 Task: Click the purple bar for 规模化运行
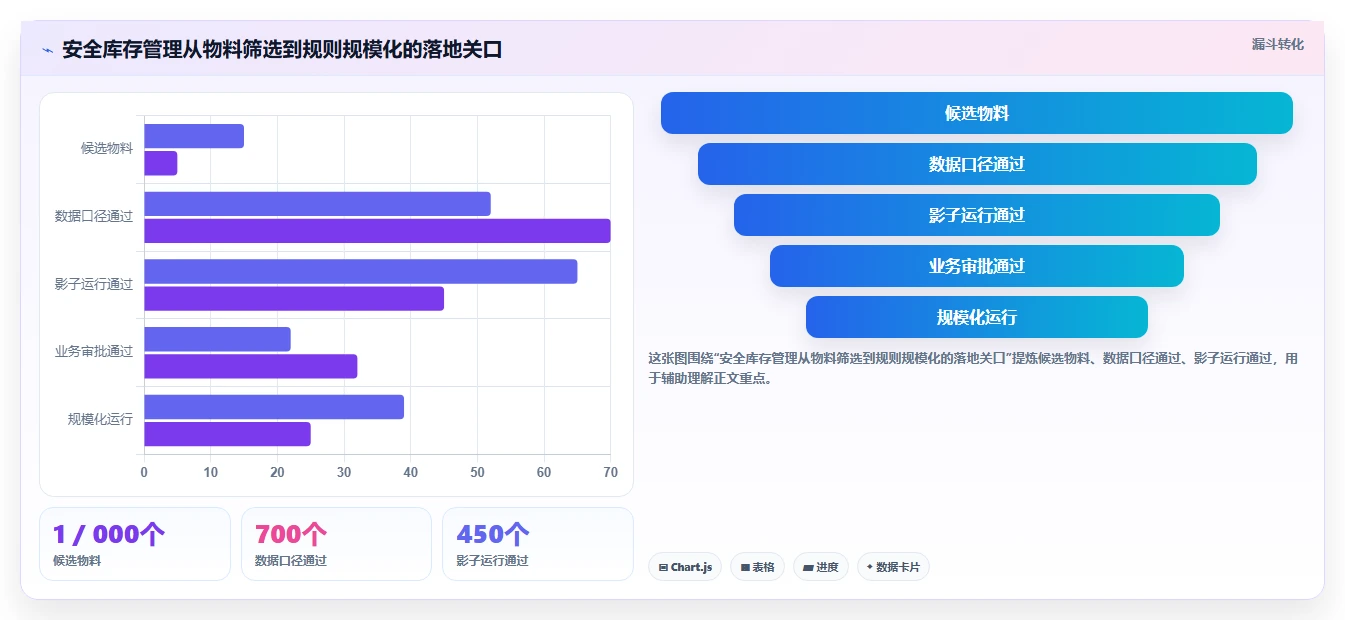[x=227, y=434]
